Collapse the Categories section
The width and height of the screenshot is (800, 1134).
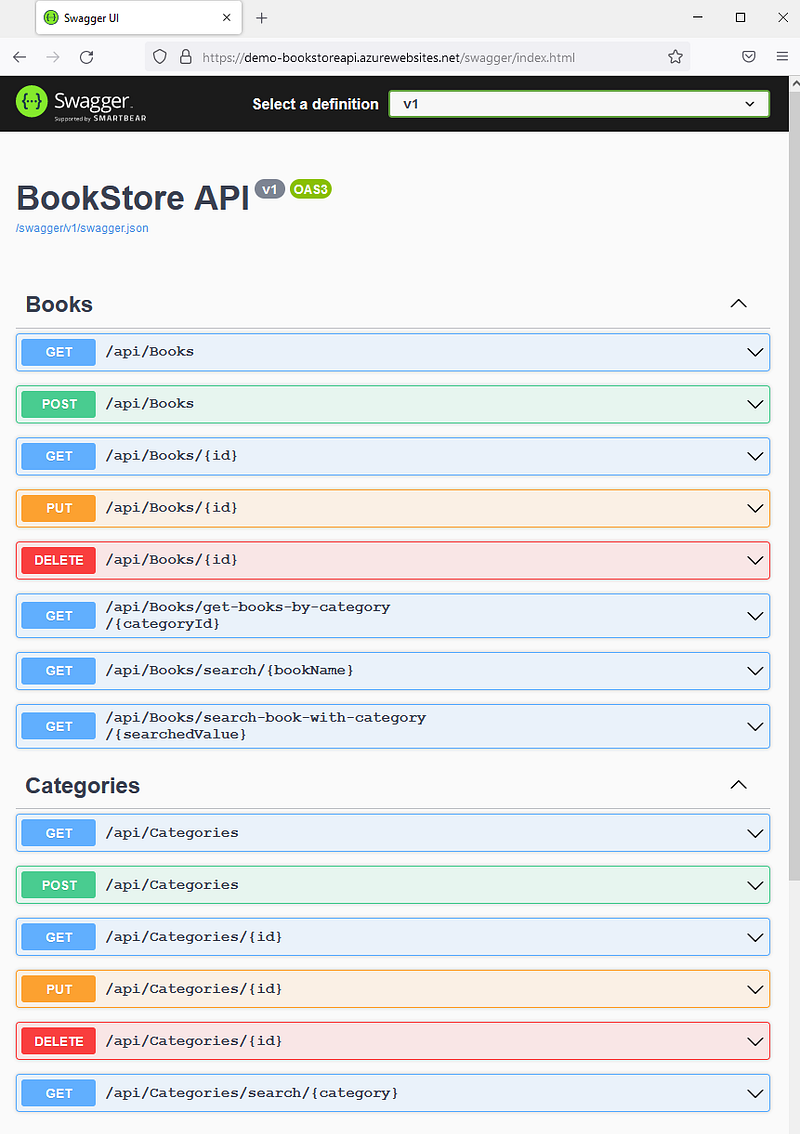pos(738,785)
